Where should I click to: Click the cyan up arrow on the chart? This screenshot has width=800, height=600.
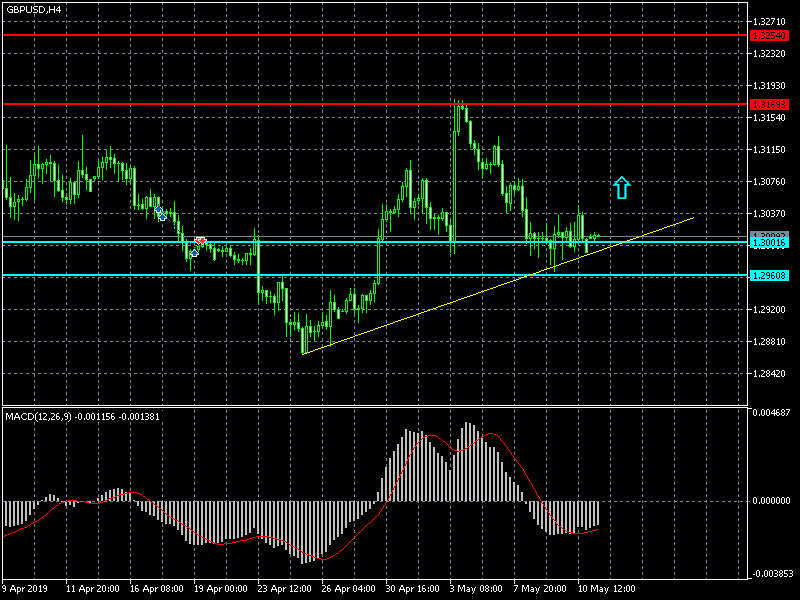pos(622,187)
